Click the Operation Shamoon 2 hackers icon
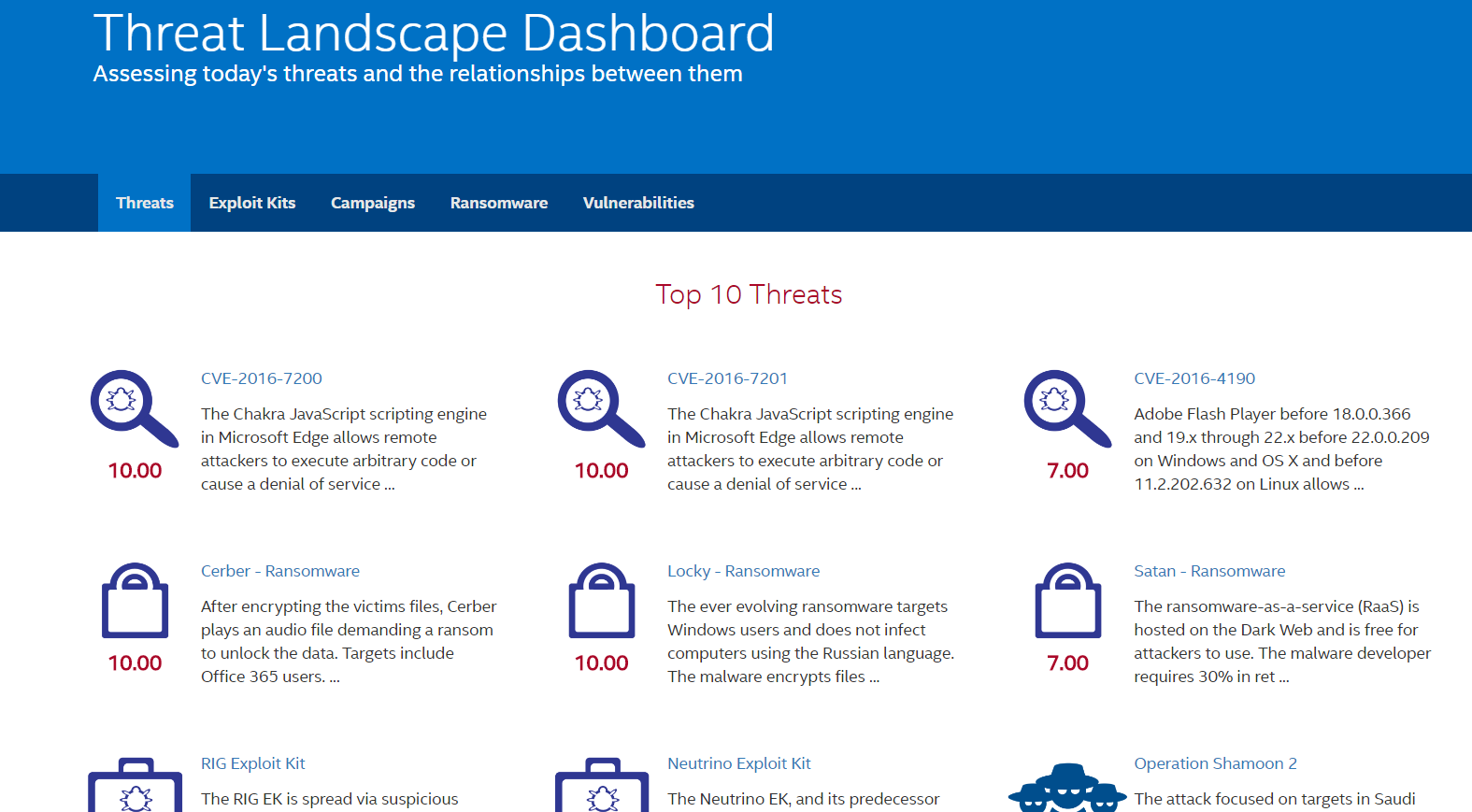The height and width of the screenshot is (812, 1472). [x=1067, y=787]
